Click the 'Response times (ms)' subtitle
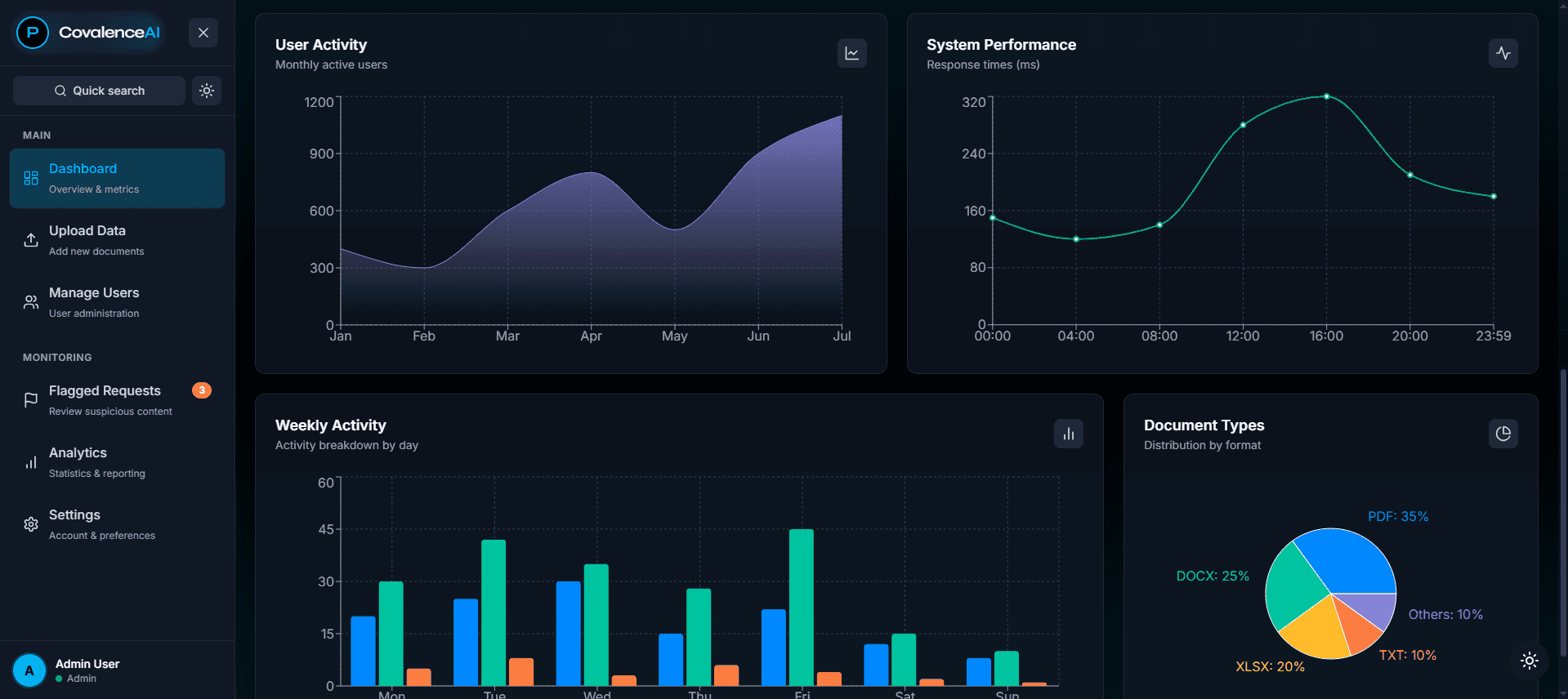 983,65
